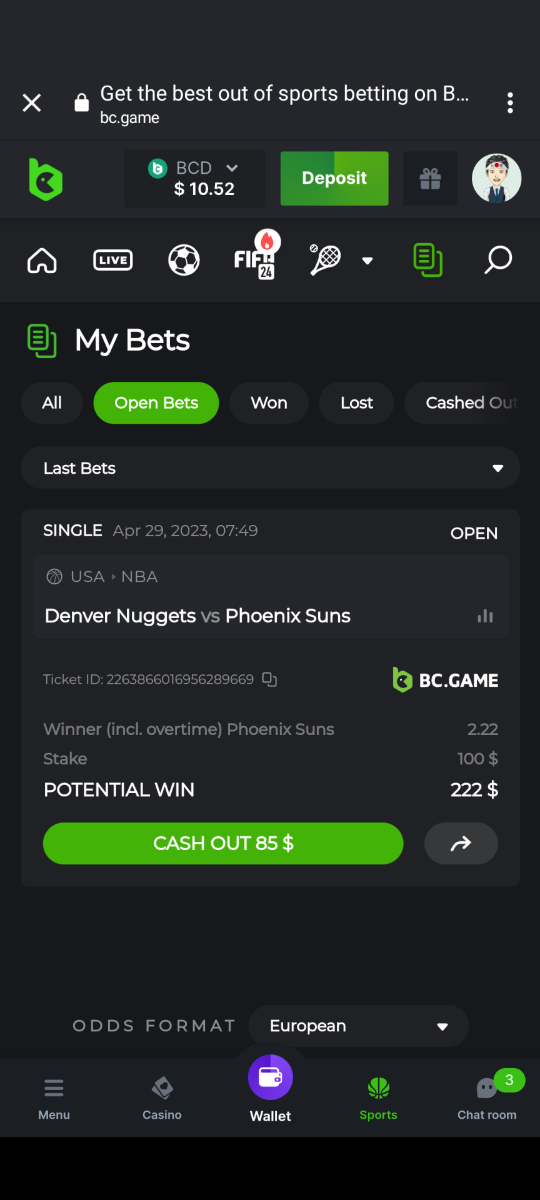Click the green Deposit button
The height and width of the screenshot is (1200, 540).
pyautogui.click(x=334, y=178)
